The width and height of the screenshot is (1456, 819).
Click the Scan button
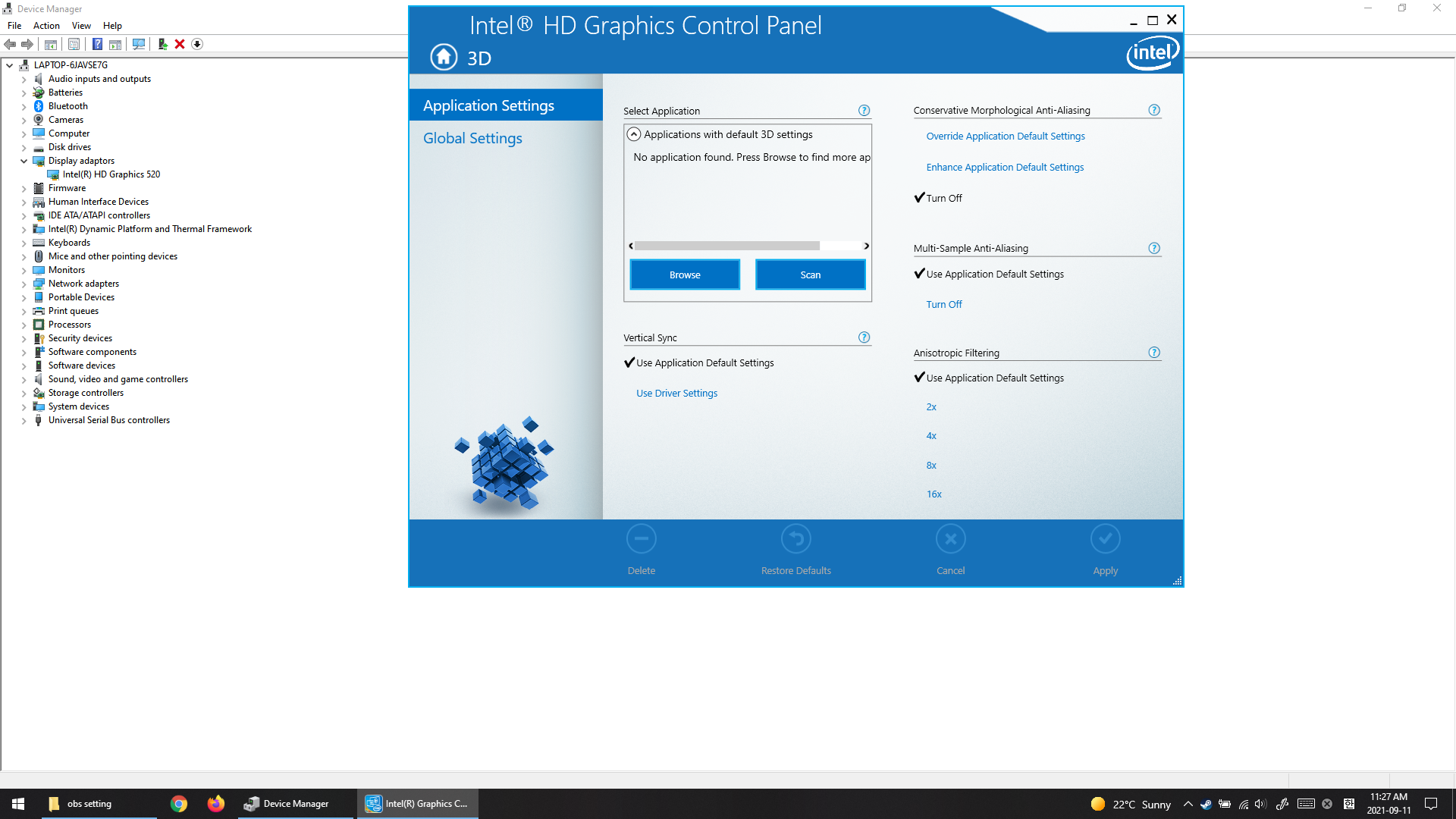(810, 275)
